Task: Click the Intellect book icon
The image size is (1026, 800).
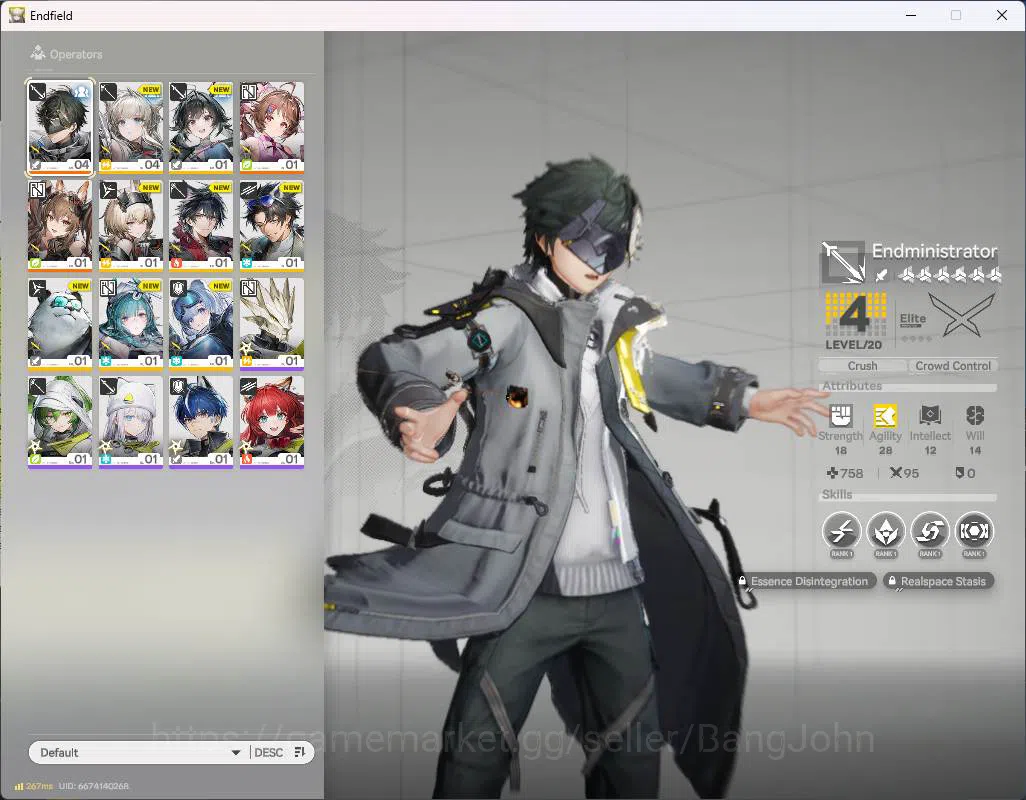Action: point(930,415)
